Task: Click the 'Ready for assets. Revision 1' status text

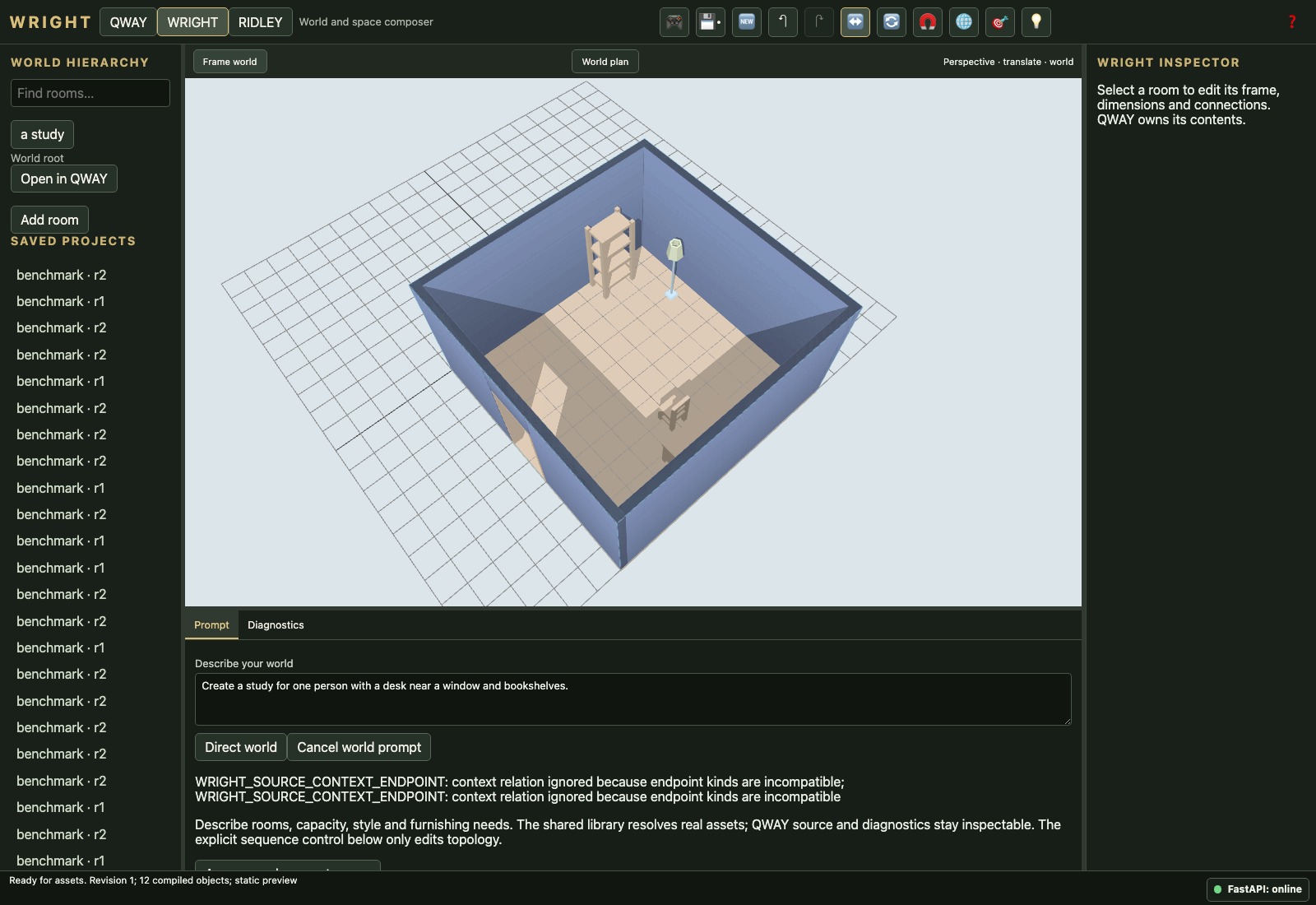Action: (153, 880)
